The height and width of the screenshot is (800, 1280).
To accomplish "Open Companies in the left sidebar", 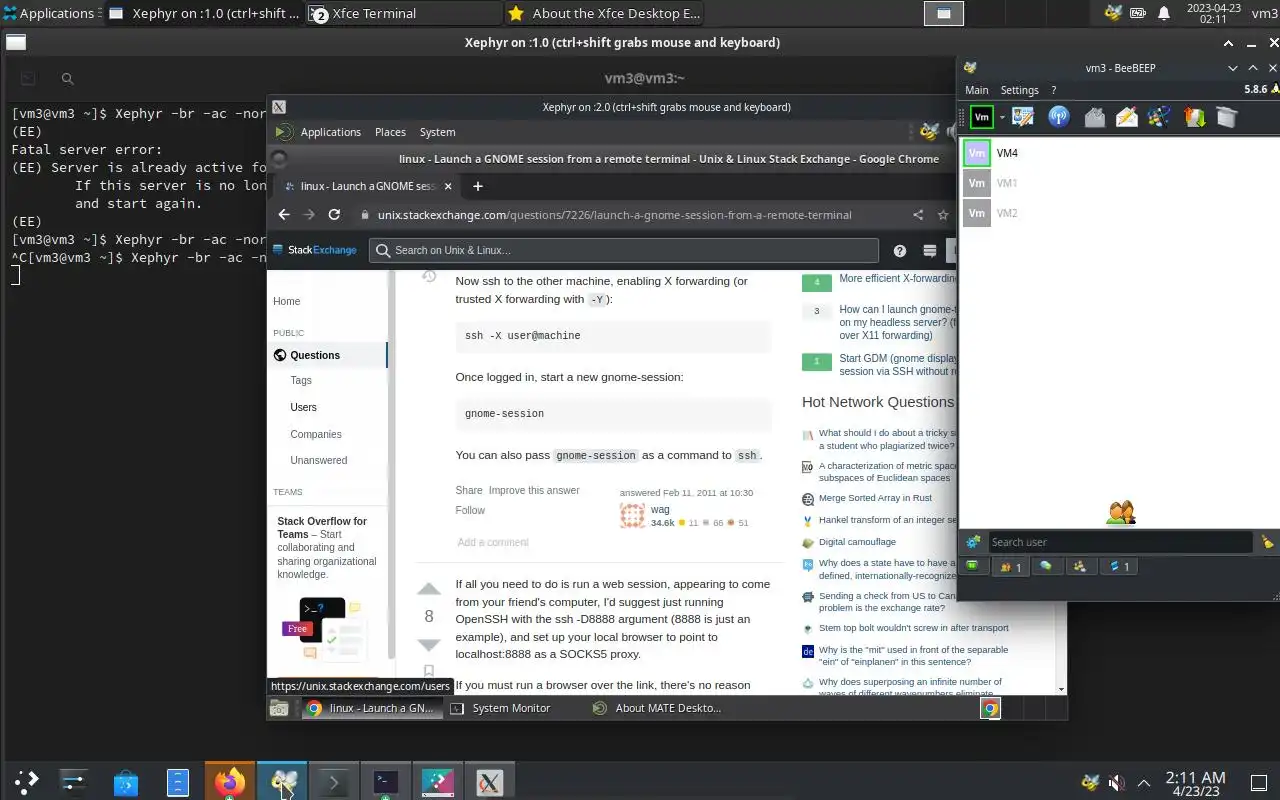I will (316, 434).
